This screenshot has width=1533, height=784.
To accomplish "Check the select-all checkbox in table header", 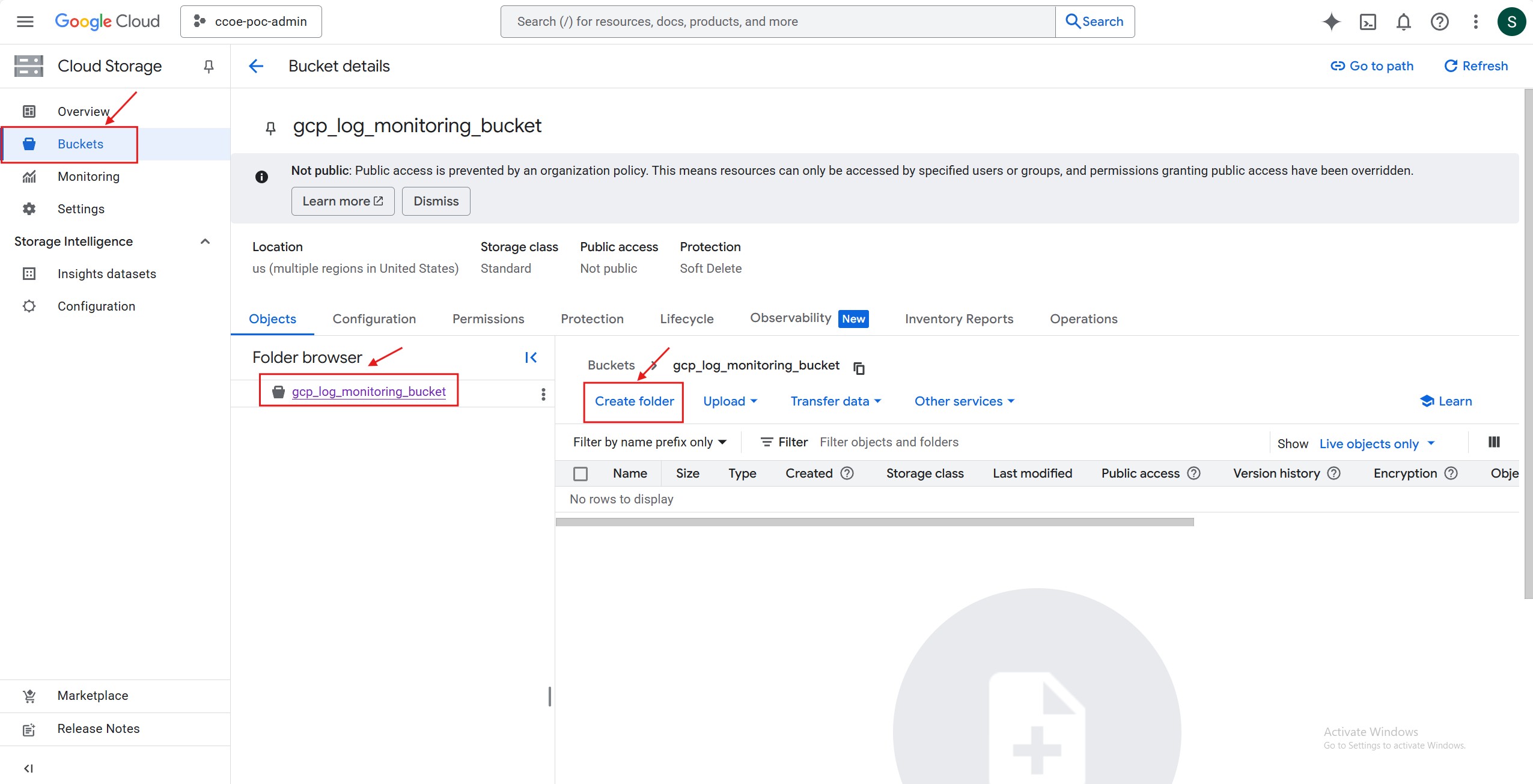I will point(581,473).
